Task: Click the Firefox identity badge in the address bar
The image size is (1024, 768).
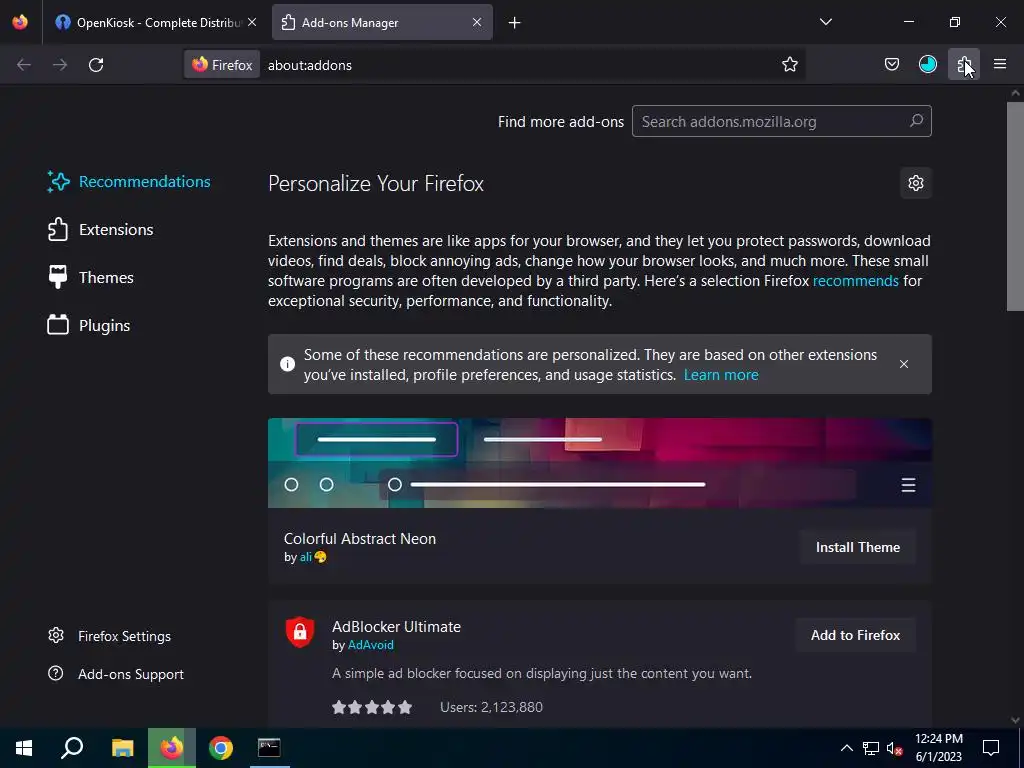Action: [x=222, y=65]
